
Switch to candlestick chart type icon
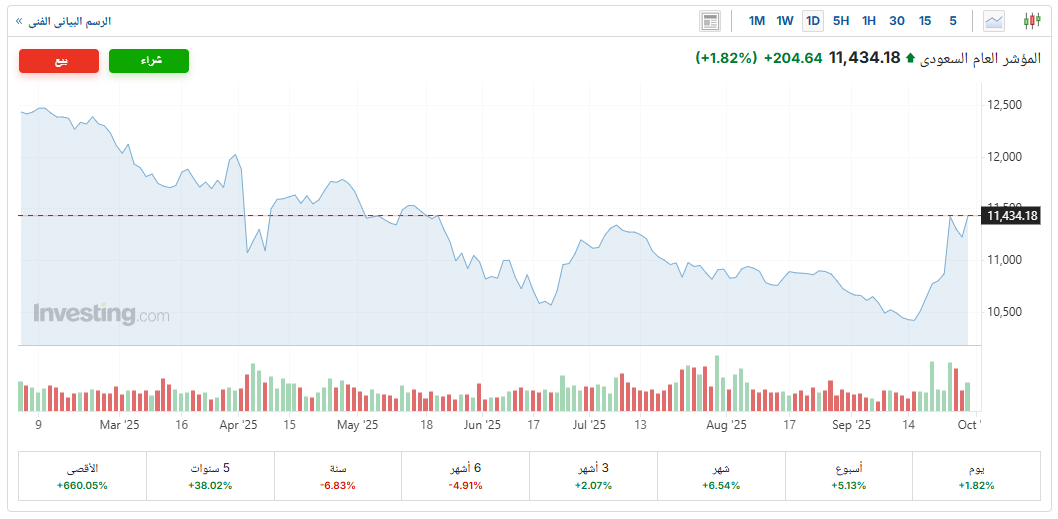[x=1032, y=21]
